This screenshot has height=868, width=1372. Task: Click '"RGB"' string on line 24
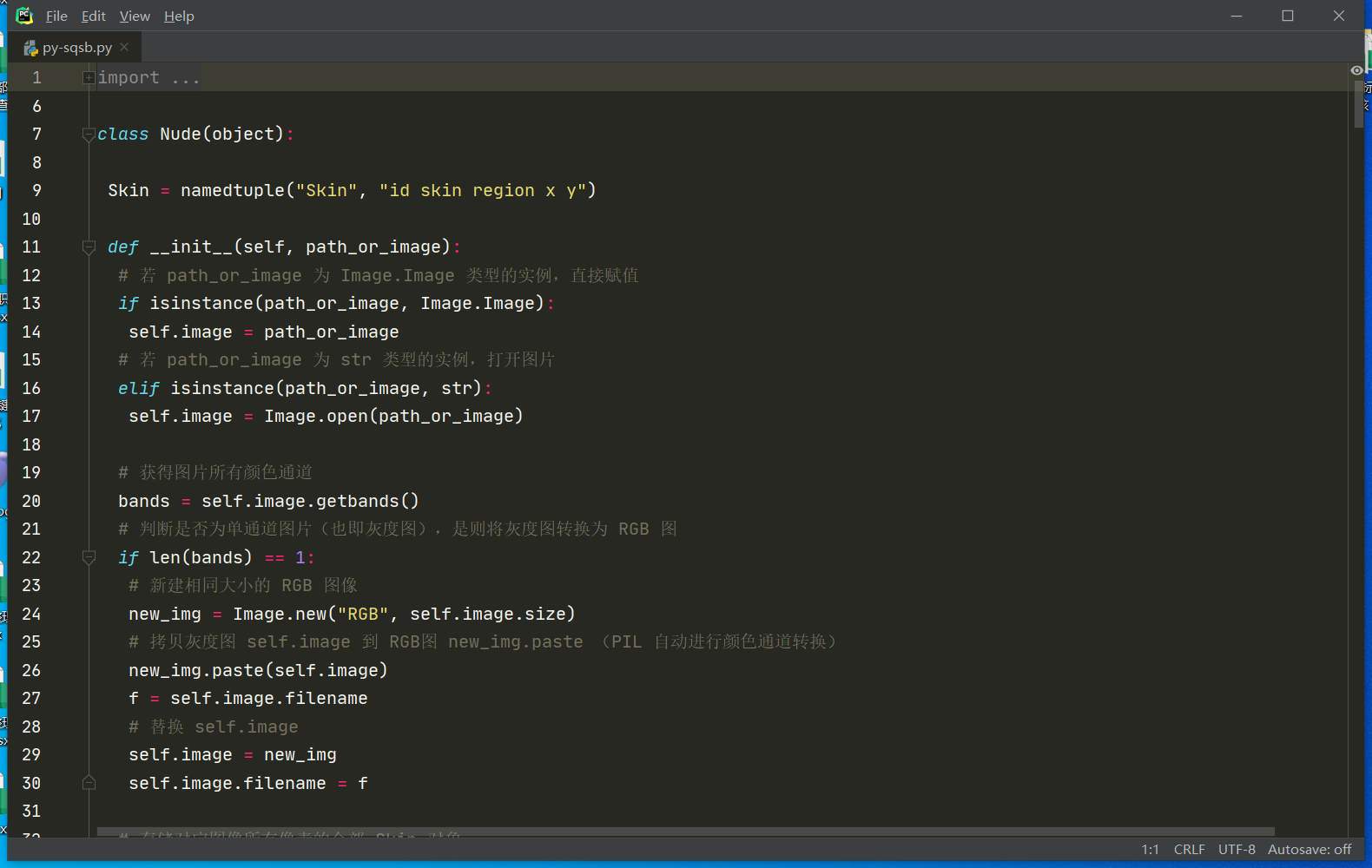363,614
